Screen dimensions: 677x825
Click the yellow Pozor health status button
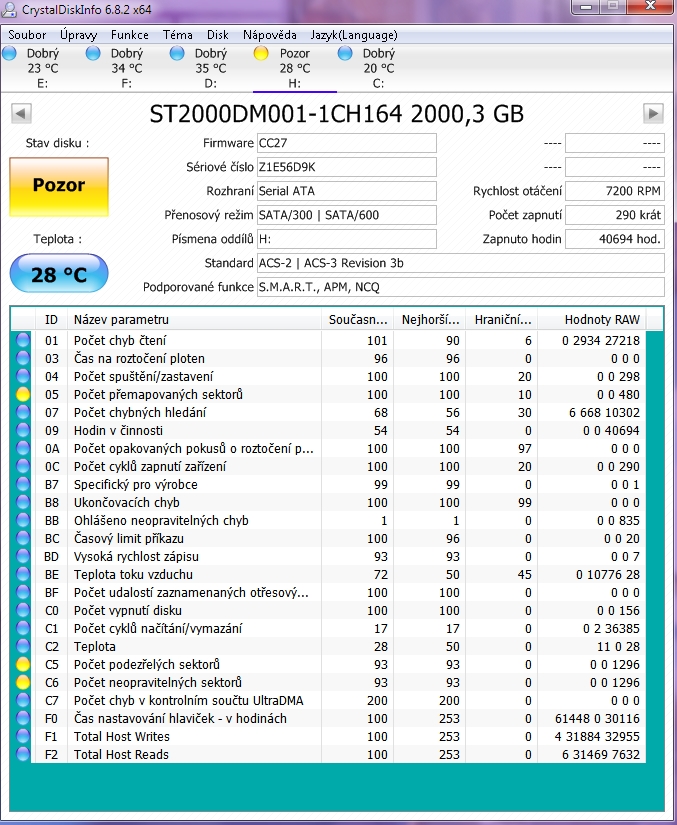pyautogui.click(x=59, y=187)
